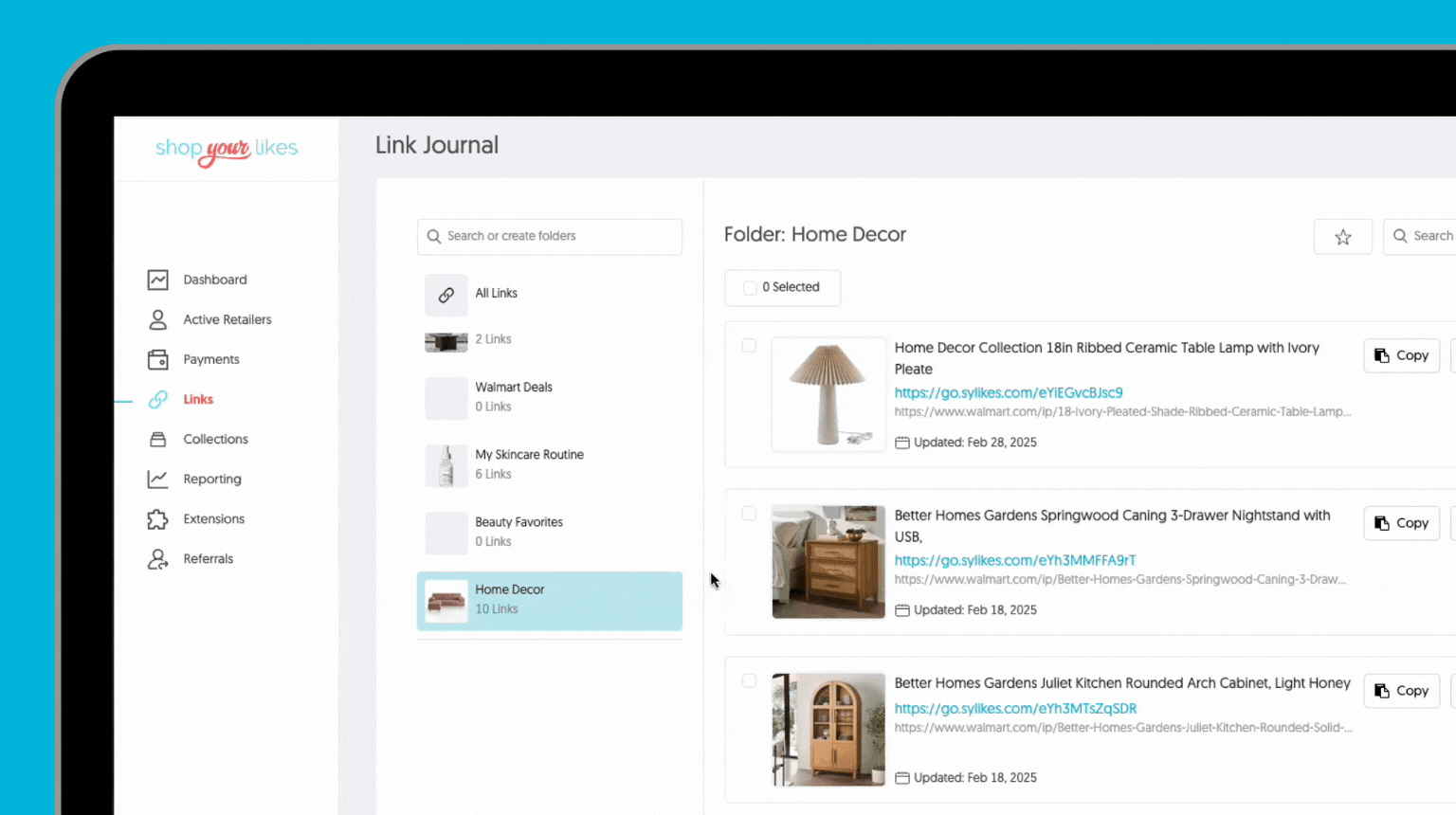Click the Walmart Deals blank folder thumbnail

pyautogui.click(x=446, y=398)
